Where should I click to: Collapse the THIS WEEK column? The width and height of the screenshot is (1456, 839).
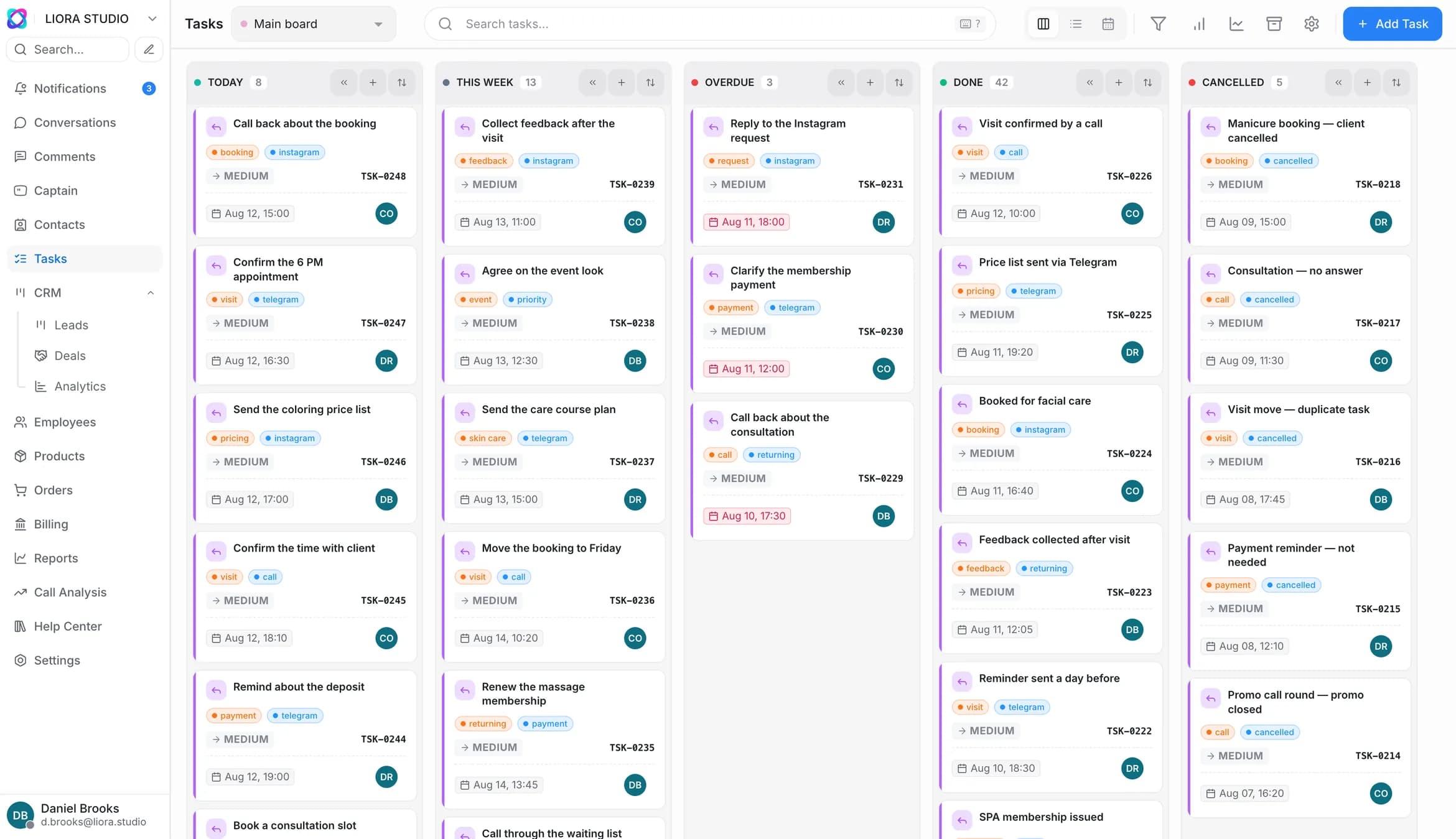(592, 82)
